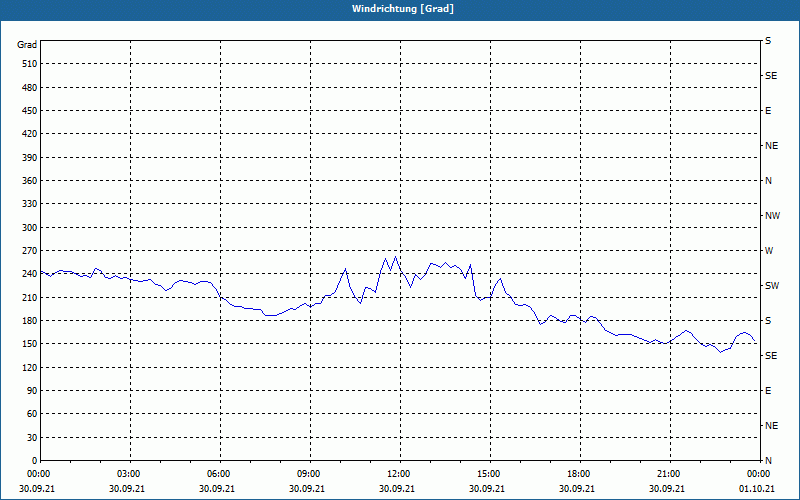Screen dimensions: 800x500
Task: Select the 21:00 time label
Action: pos(668,474)
